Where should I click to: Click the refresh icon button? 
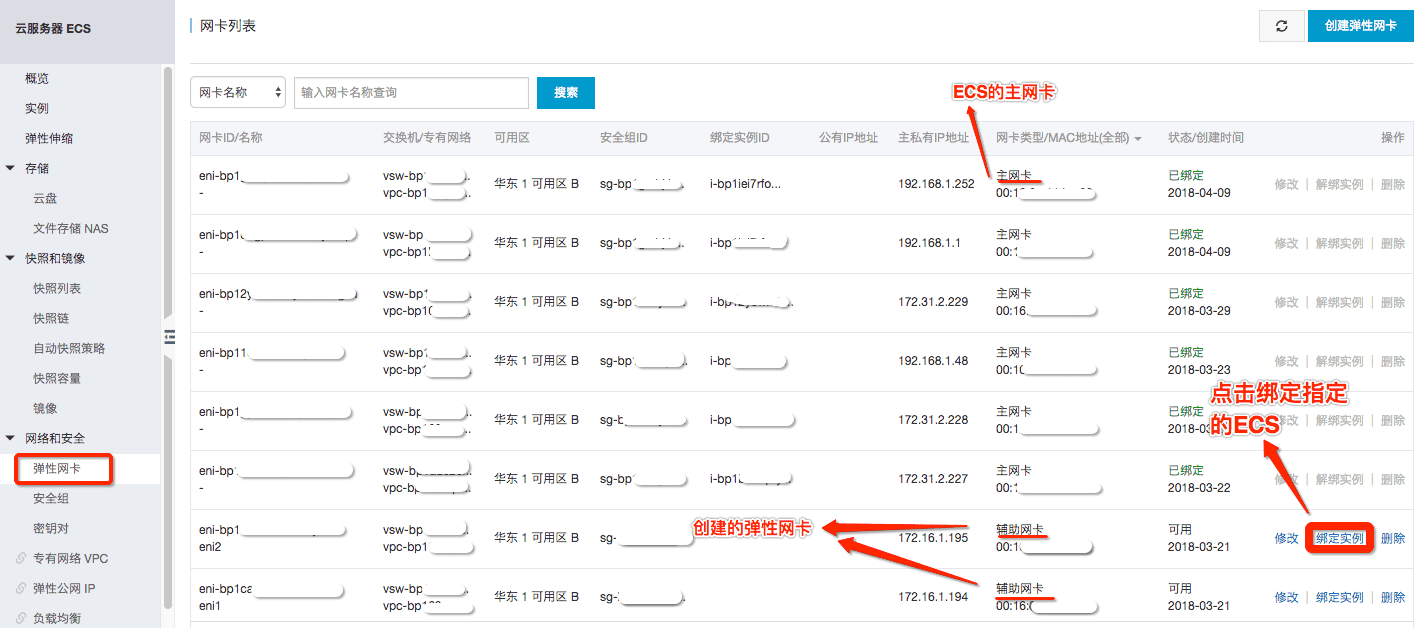click(x=1281, y=26)
